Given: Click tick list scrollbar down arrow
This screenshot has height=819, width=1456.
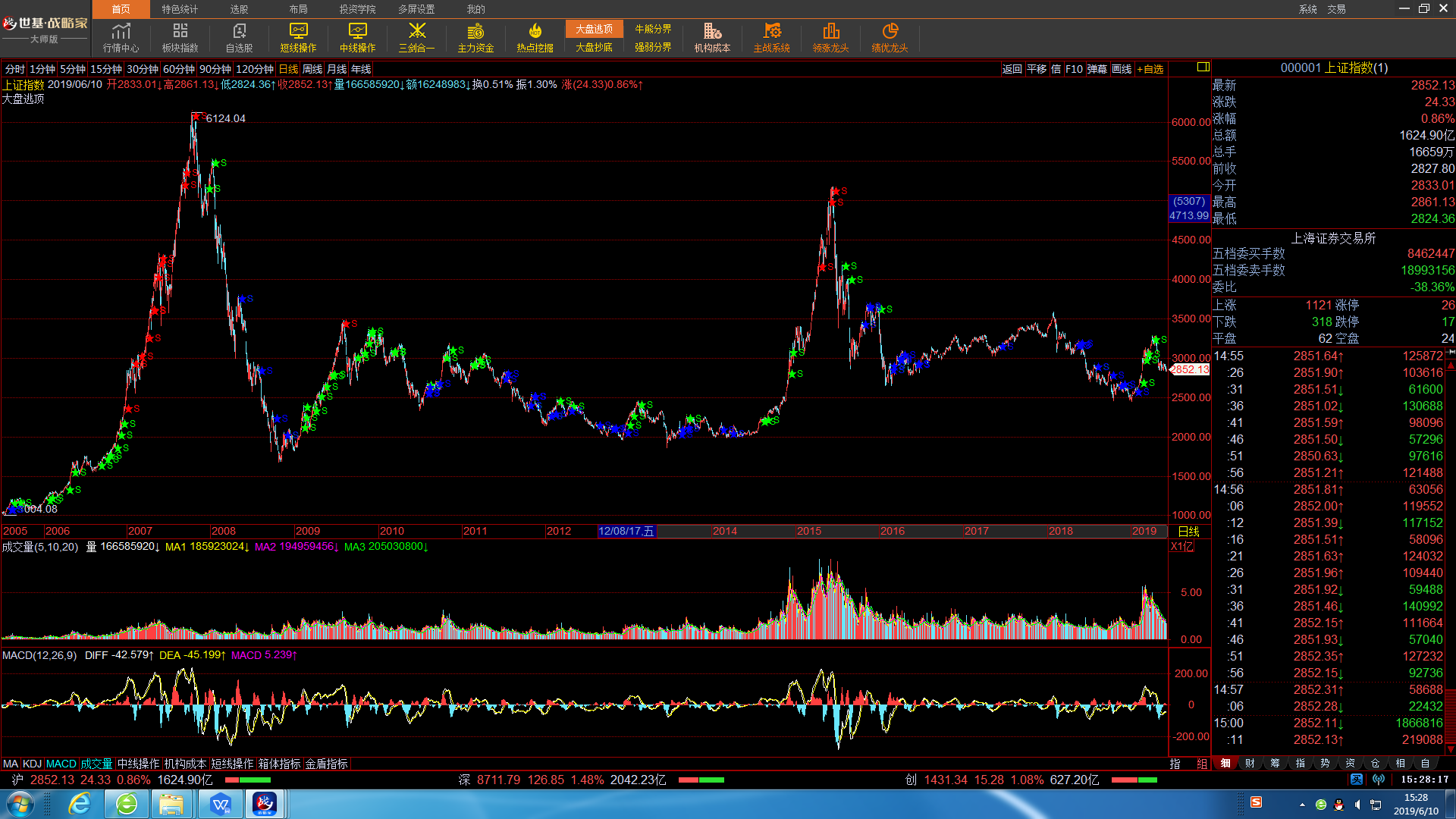Looking at the screenshot, I should (x=1451, y=749).
